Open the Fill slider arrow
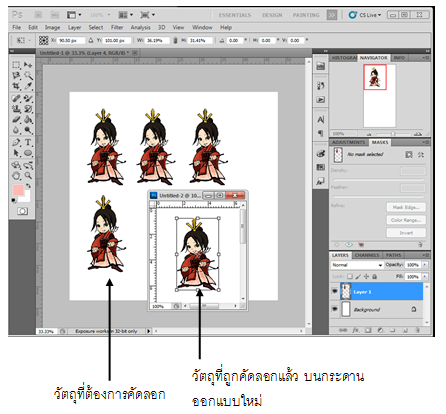 pyautogui.click(x=425, y=276)
